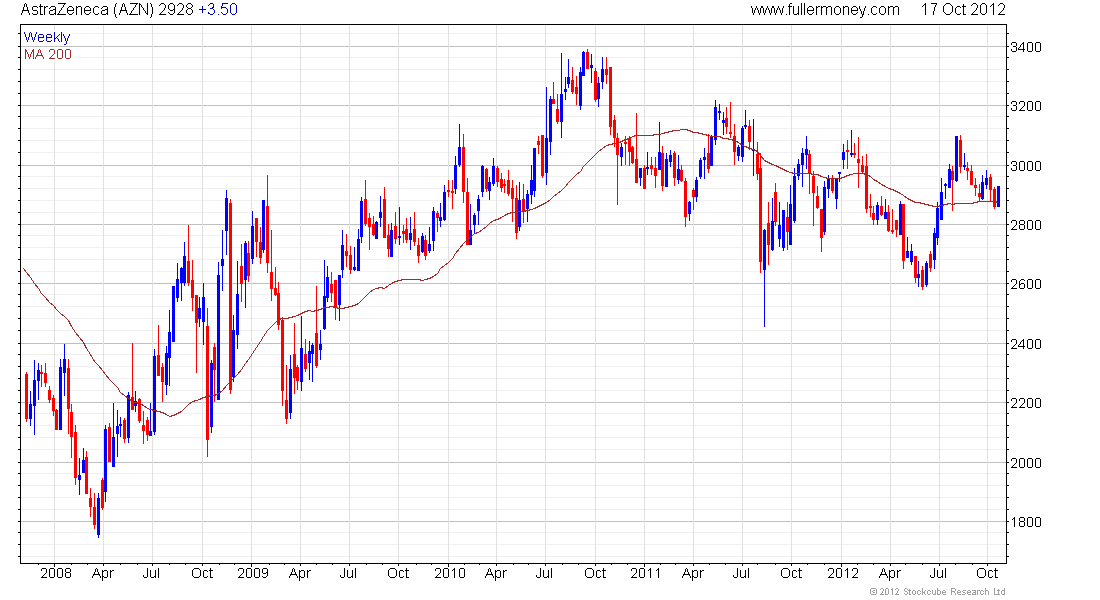Image resolution: width=1100 pixels, height=600 pixels.
Task: Click the change value +3.50
Action: tap(218, 10)
